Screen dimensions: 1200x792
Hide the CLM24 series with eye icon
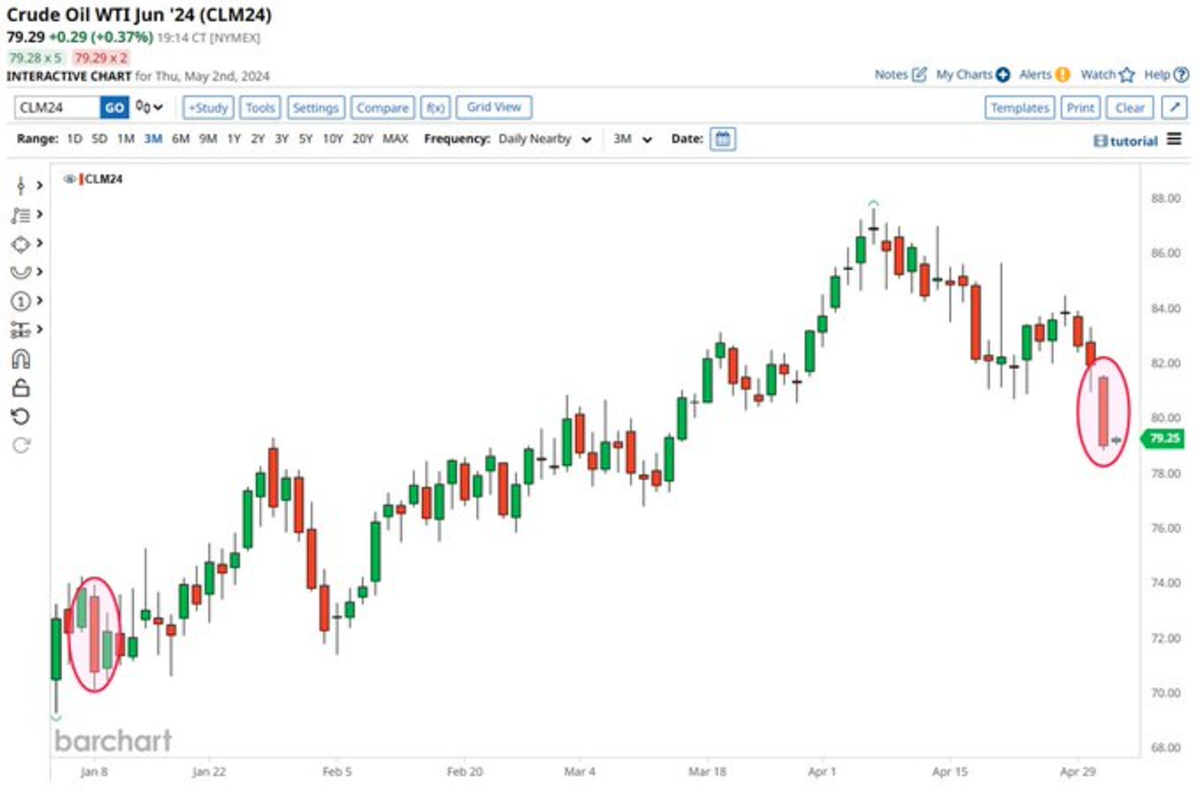point(69,179)
